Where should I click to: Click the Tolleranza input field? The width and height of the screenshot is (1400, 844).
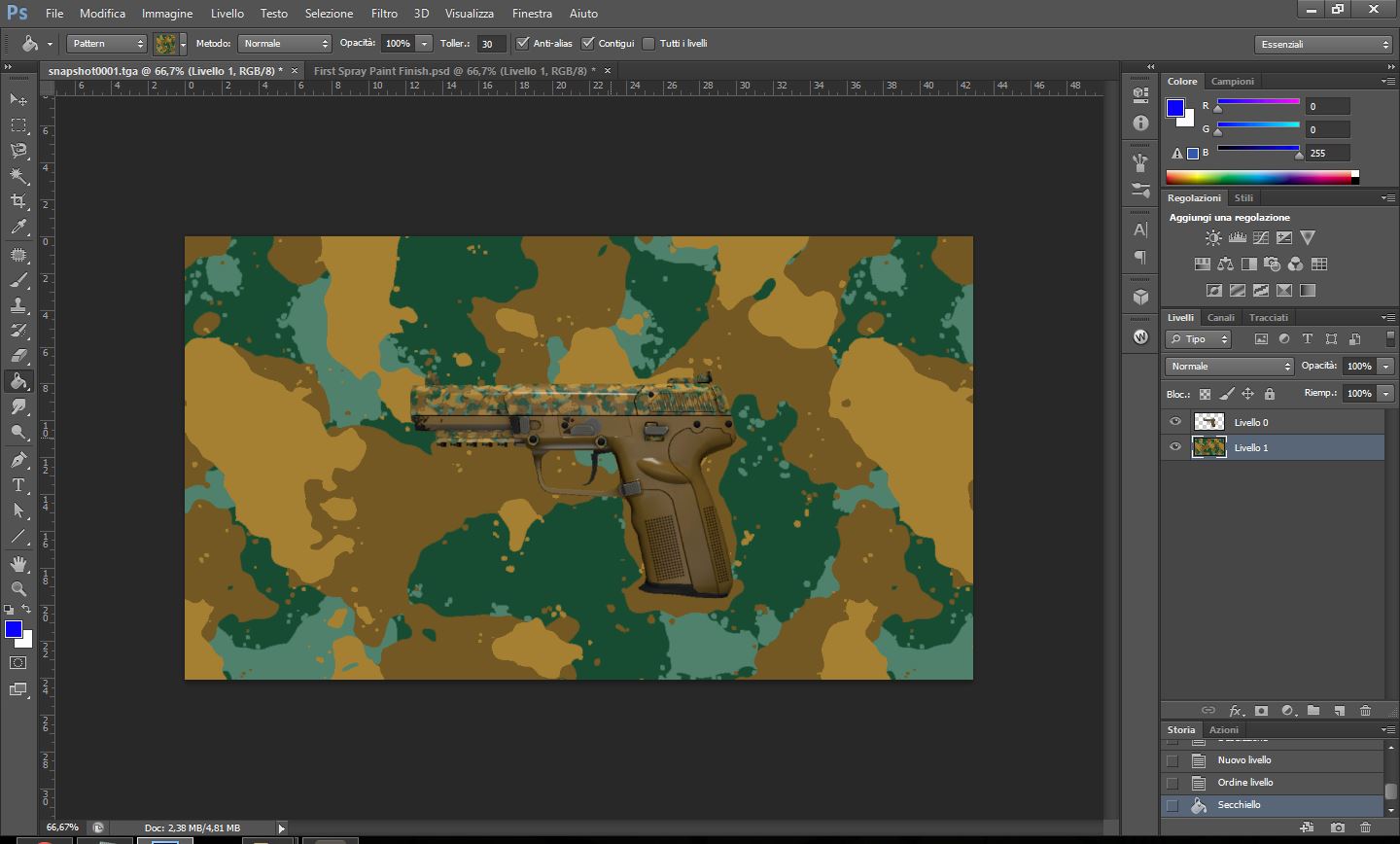point(490,44)
